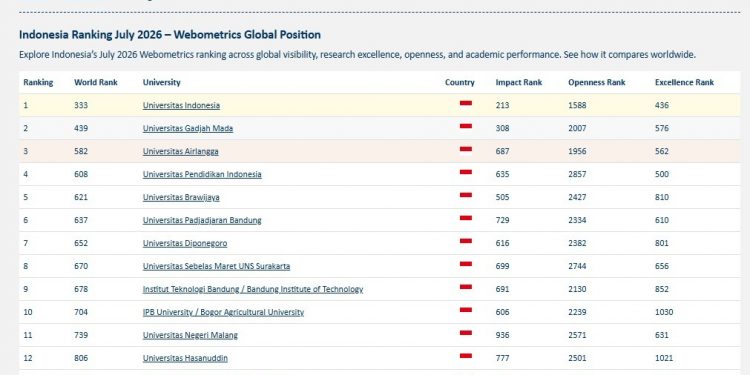
Task: Open Universitas Padjadjaran Bandung link
Action: 202,220
